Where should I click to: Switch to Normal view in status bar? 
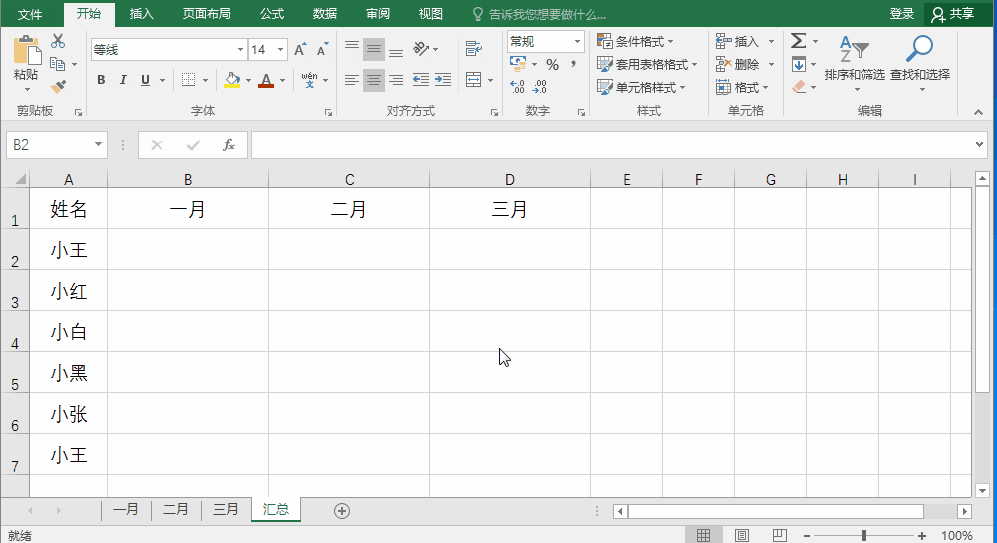click(703, 535)
